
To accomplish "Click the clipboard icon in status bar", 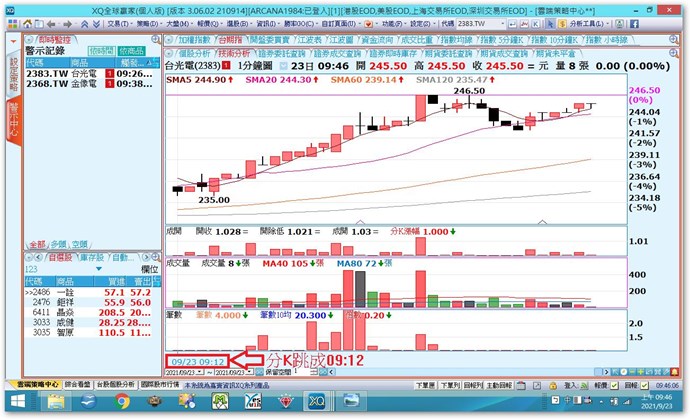I will point(521,385).
